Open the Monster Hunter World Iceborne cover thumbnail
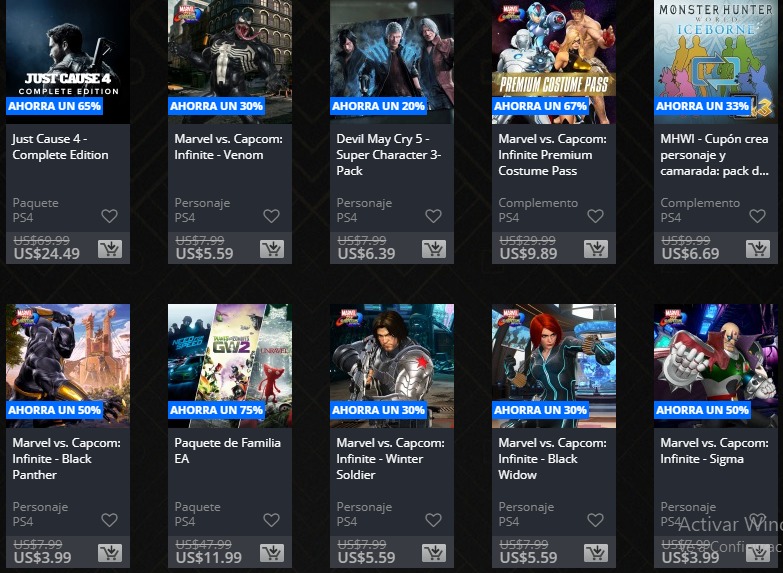Screen dimensions: 783x573 pos(716,62)
